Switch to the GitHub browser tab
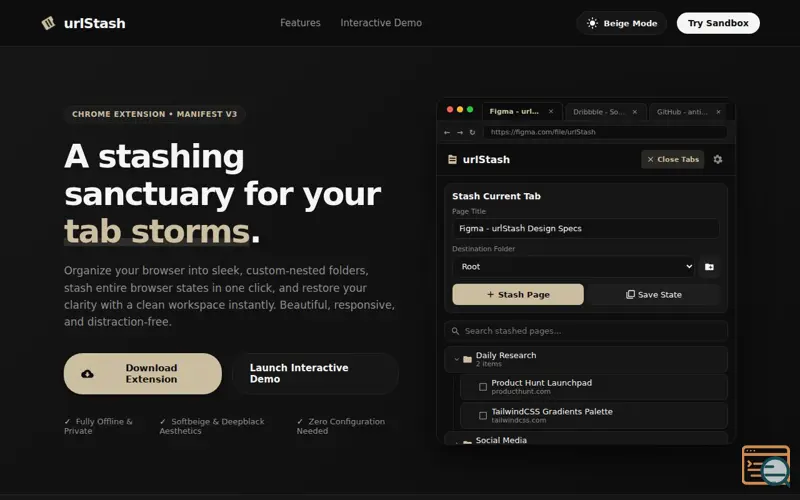Image resolution: width=800 pixels, height=500 pixels. click(689, 112)
